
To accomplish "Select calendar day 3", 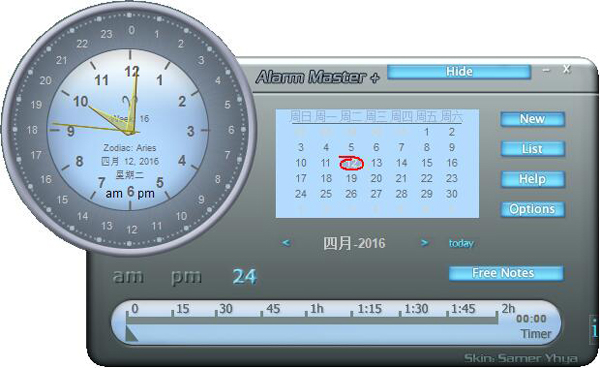I will pyautogui.click(x=301, y=148).
